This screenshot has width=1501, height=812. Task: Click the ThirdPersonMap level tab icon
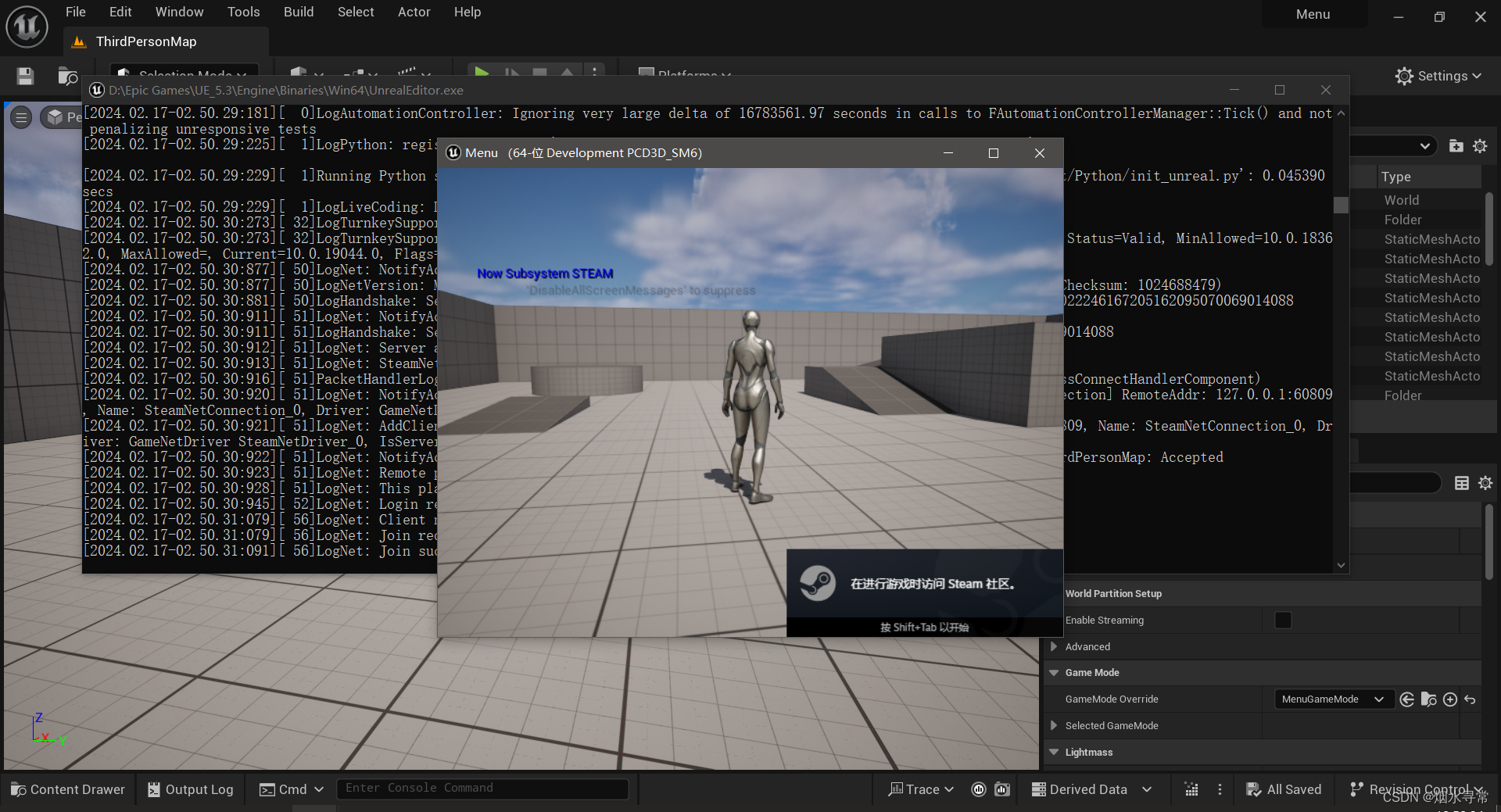(x=79, y=41)
